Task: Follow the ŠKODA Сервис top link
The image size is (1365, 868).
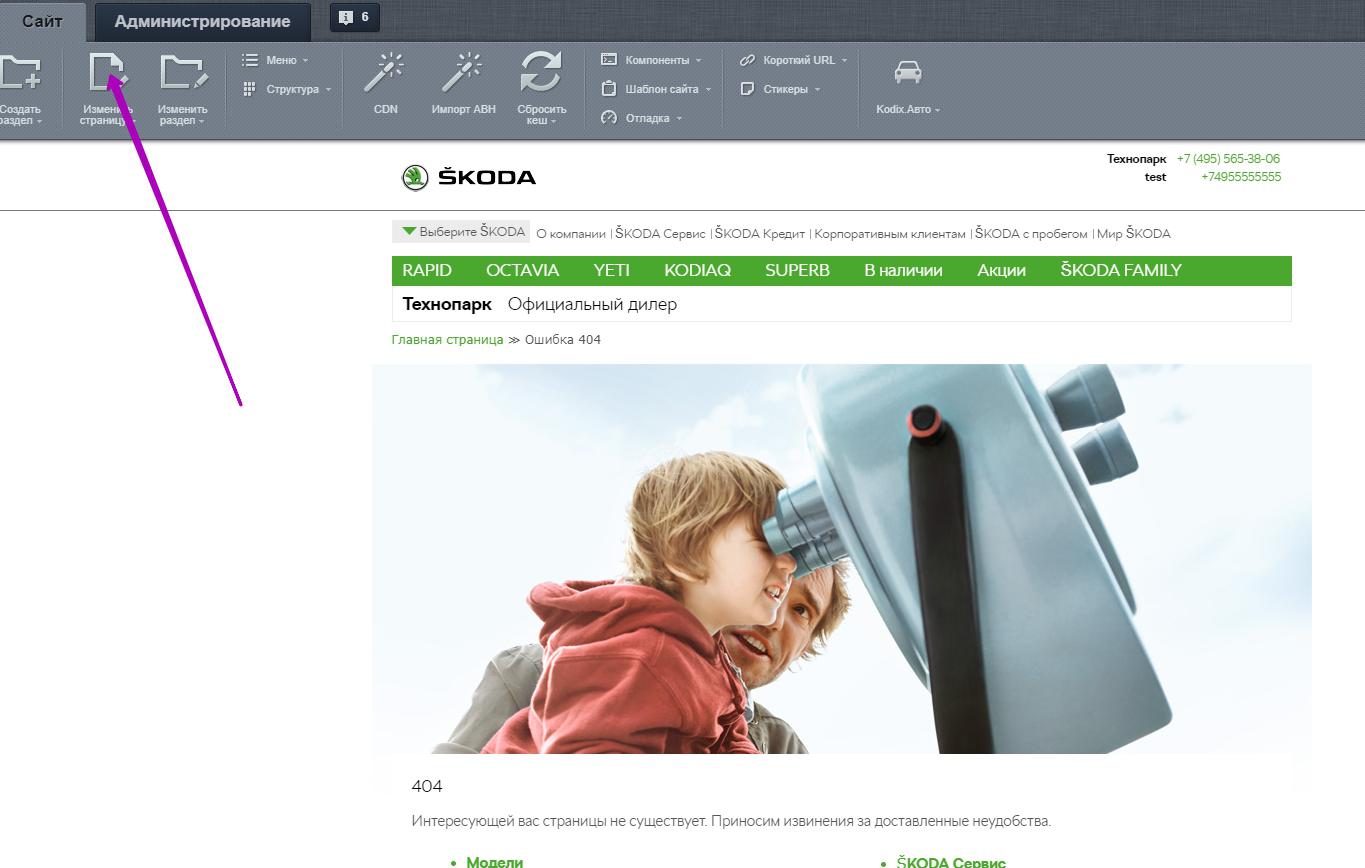Action: tap(660, 234)
